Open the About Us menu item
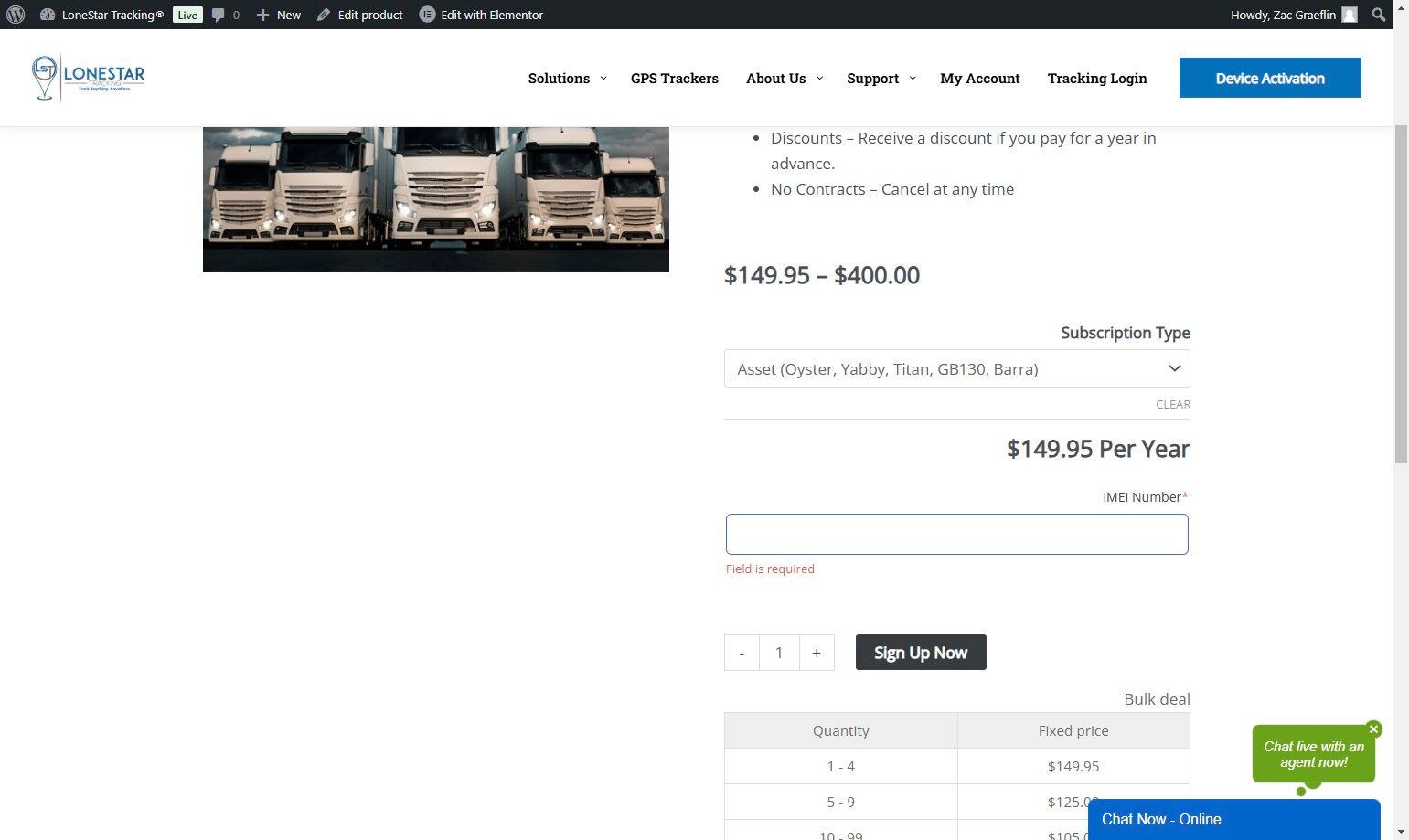The height and width of the screenshot is (840, 1409). (775, 79)
